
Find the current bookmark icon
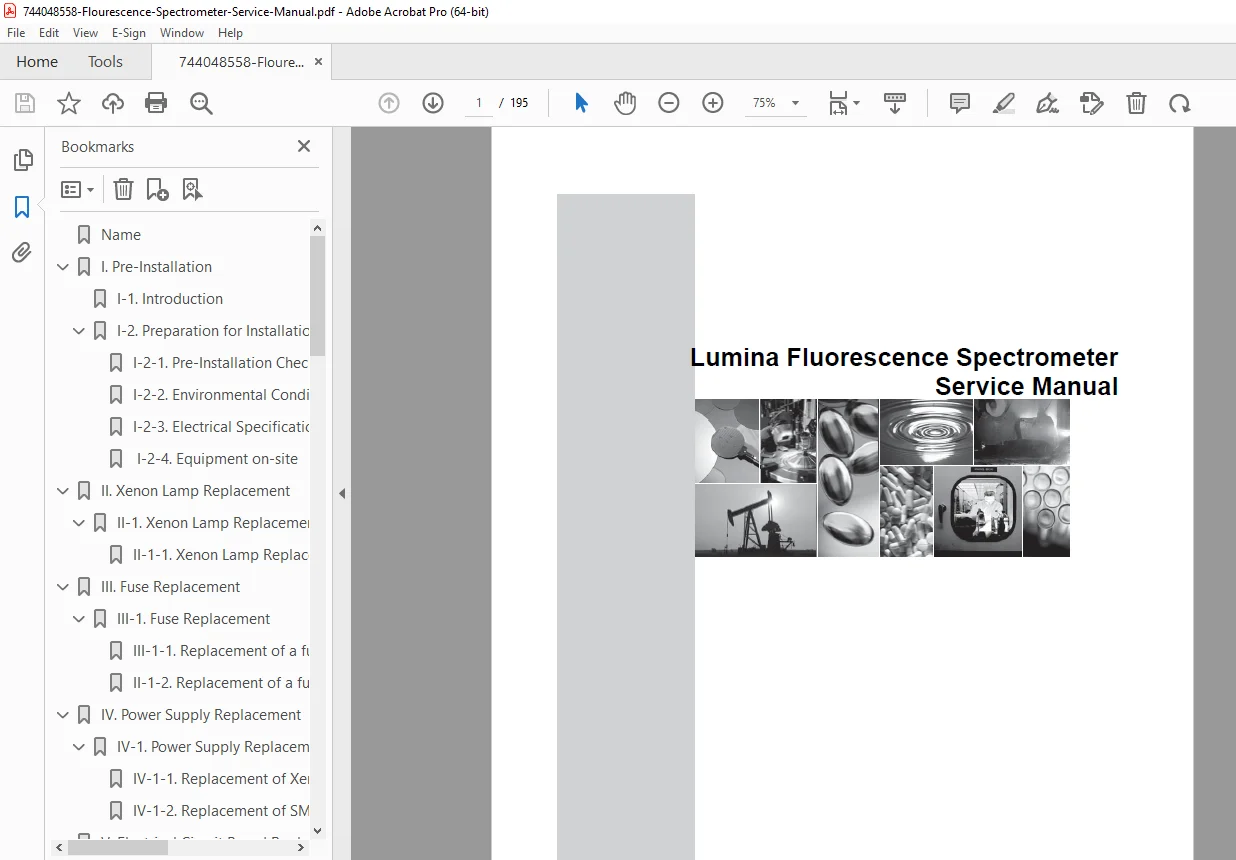tap(193, 189)
